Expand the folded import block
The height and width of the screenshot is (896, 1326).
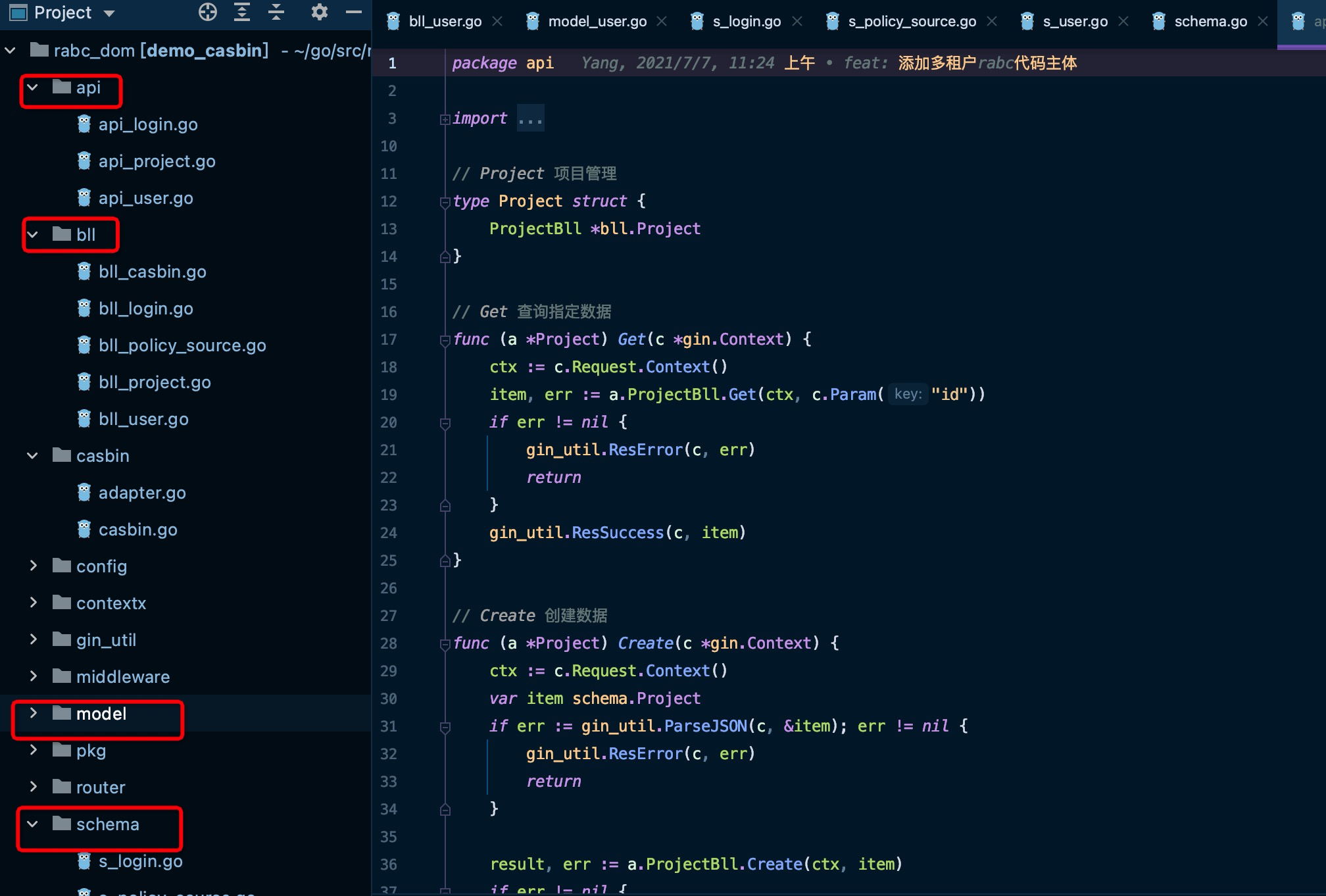click(x=445, y=119)
